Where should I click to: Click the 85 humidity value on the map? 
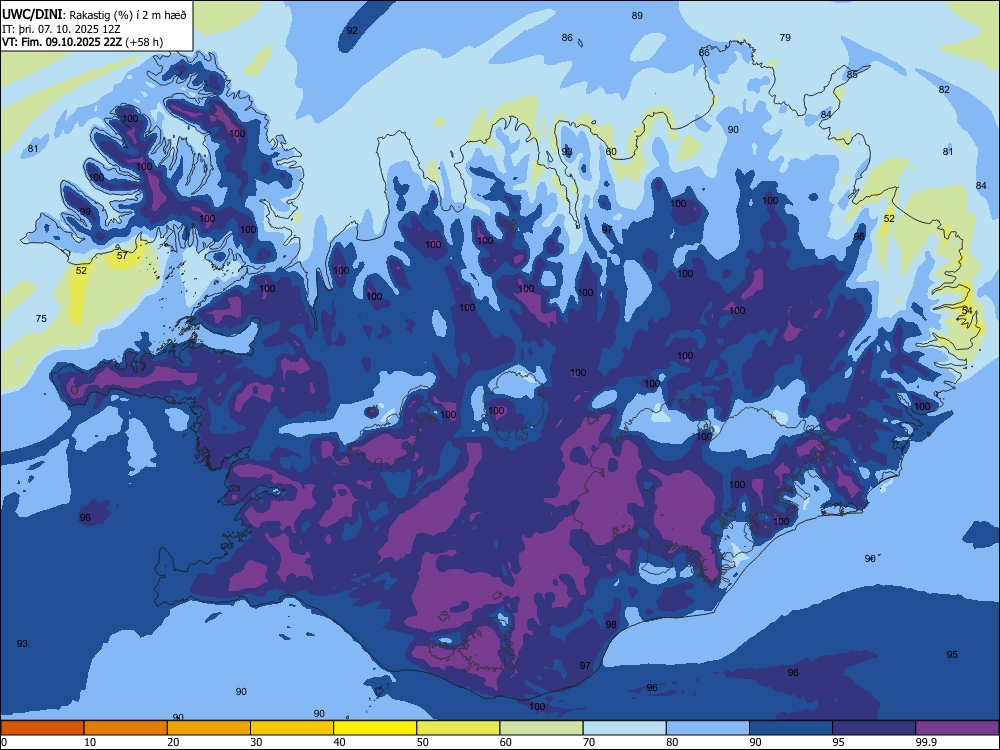[x=852, y=75]
